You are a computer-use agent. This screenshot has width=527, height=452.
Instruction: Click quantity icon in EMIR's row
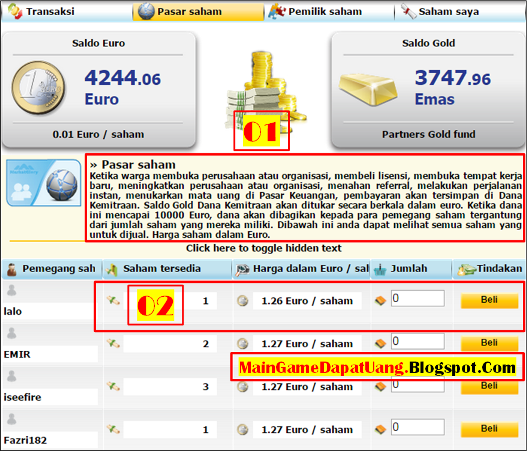point(380,343)
